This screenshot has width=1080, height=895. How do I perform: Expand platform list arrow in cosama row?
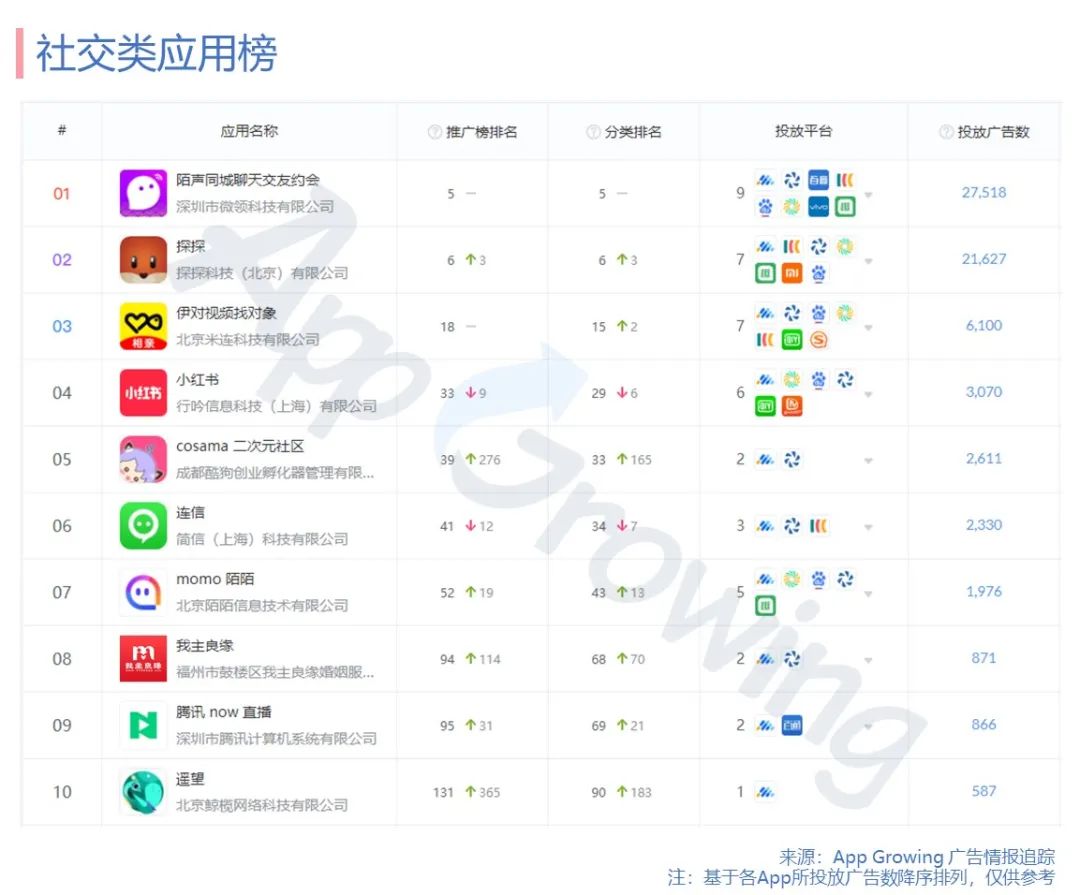869,461
